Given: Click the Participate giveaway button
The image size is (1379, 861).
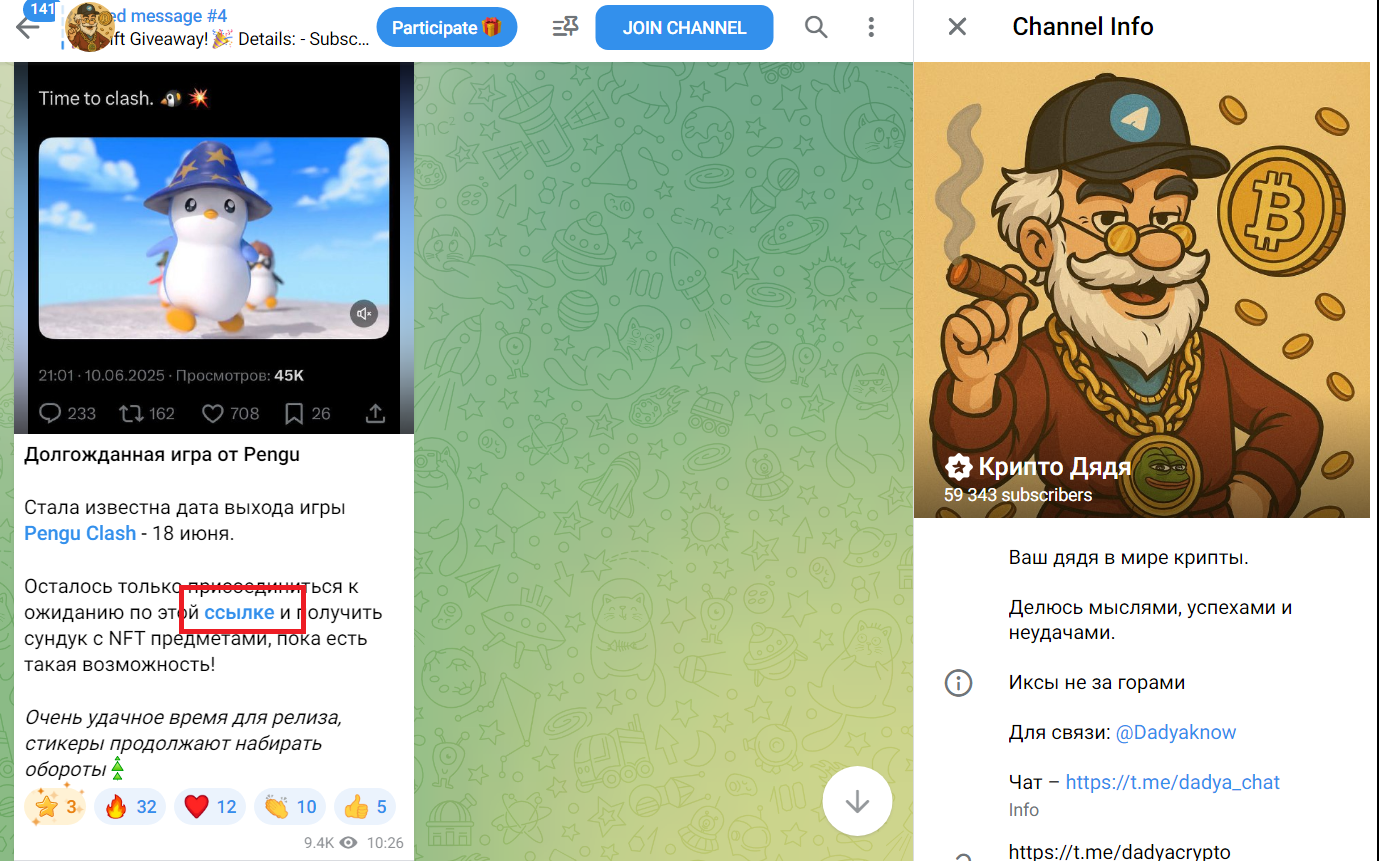Looking at the screenshot, I should [447, 28].
